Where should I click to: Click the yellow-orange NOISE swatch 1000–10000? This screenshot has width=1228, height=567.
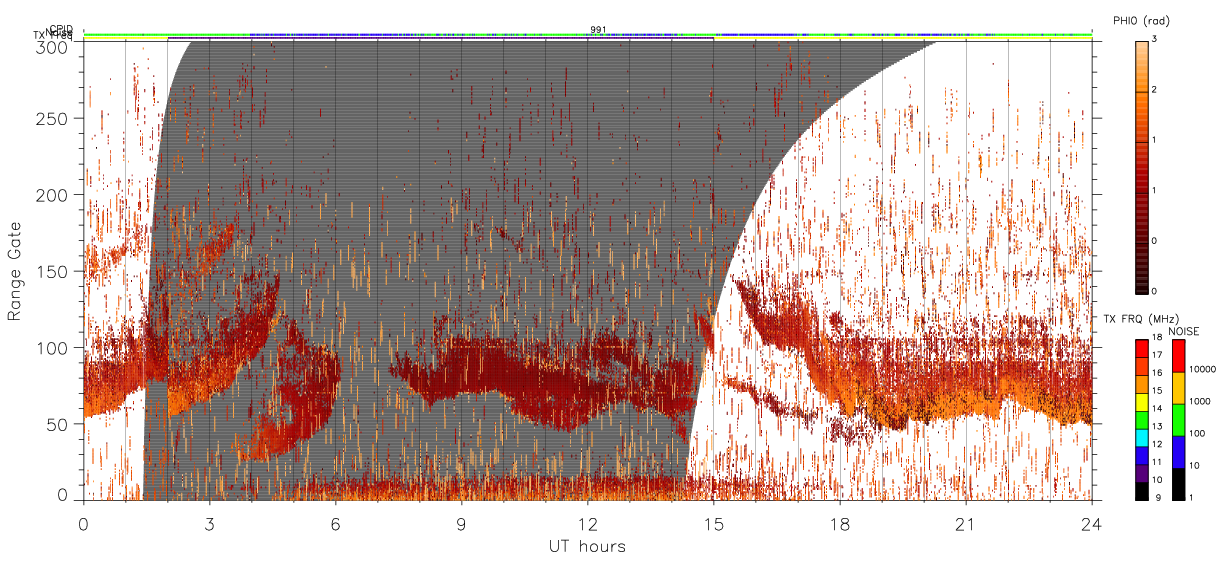pos(1179,388)
